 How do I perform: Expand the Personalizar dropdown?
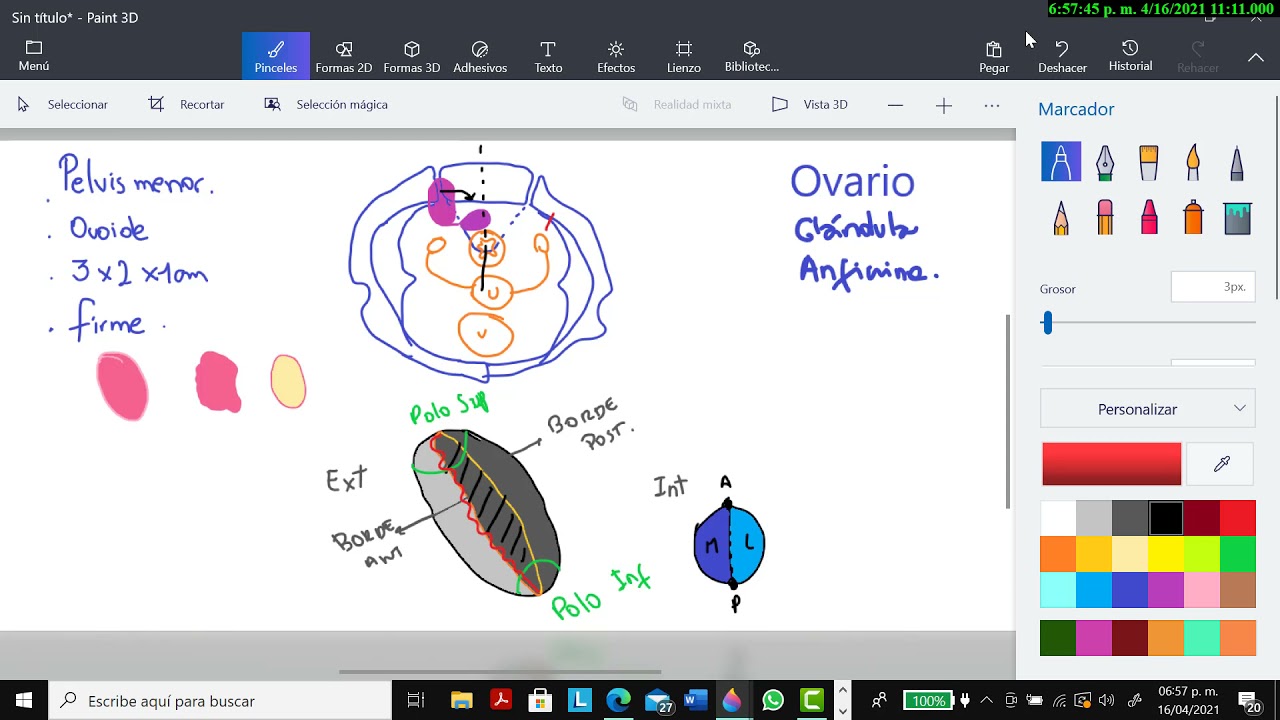tap(1148, 409)
